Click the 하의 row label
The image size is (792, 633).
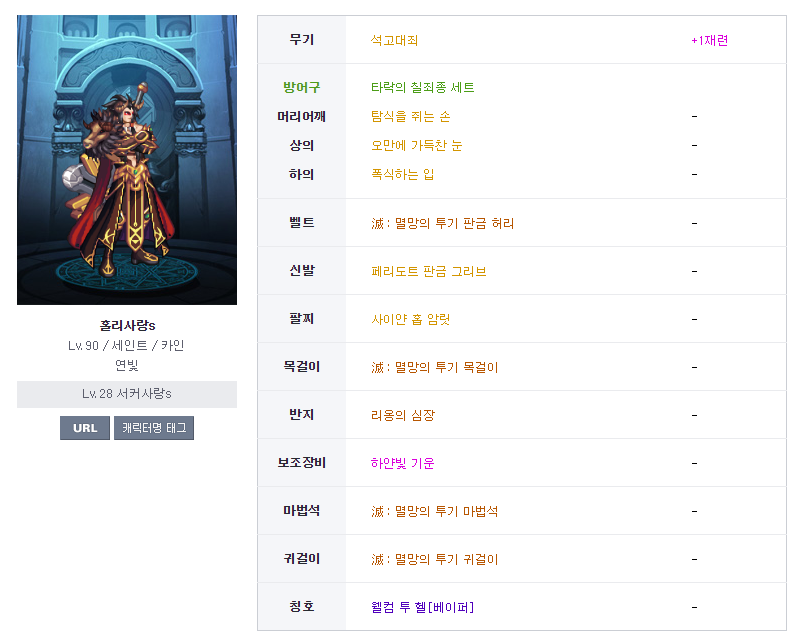click(x=302, y=174)
